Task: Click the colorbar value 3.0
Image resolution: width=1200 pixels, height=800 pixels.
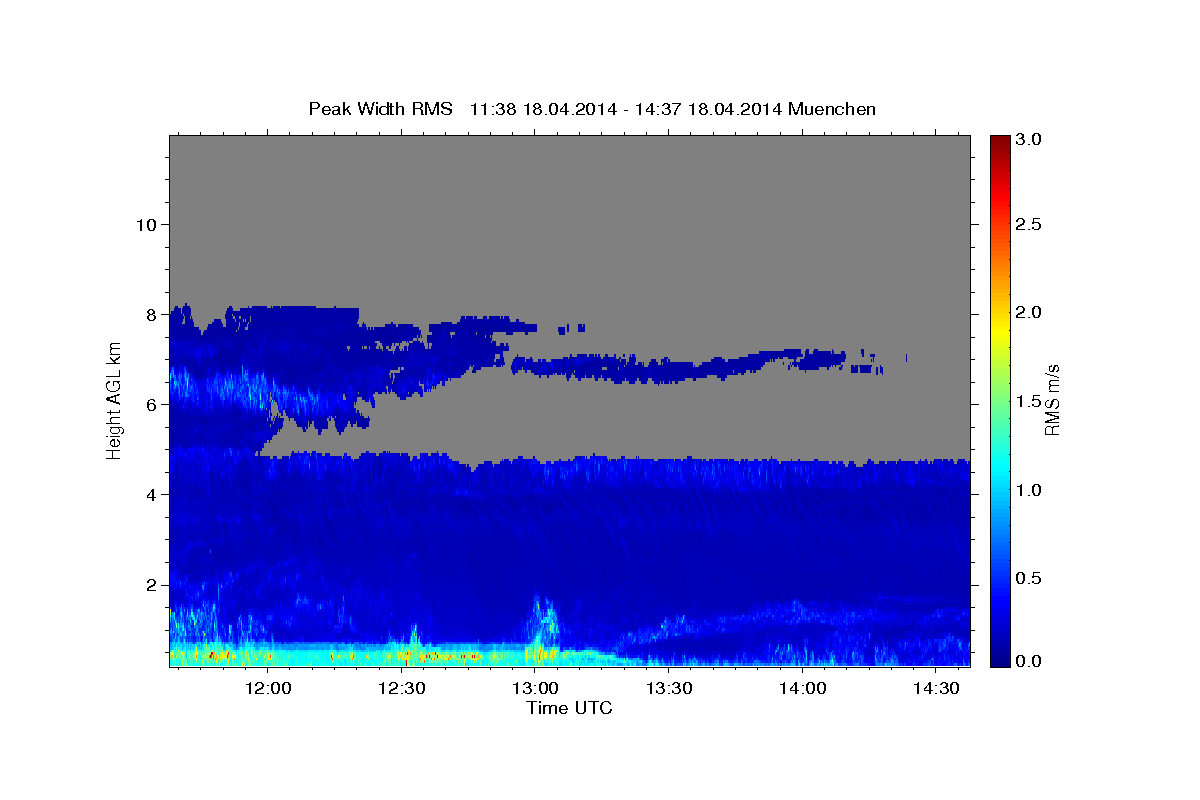Action: click(x=1029, y=140)
